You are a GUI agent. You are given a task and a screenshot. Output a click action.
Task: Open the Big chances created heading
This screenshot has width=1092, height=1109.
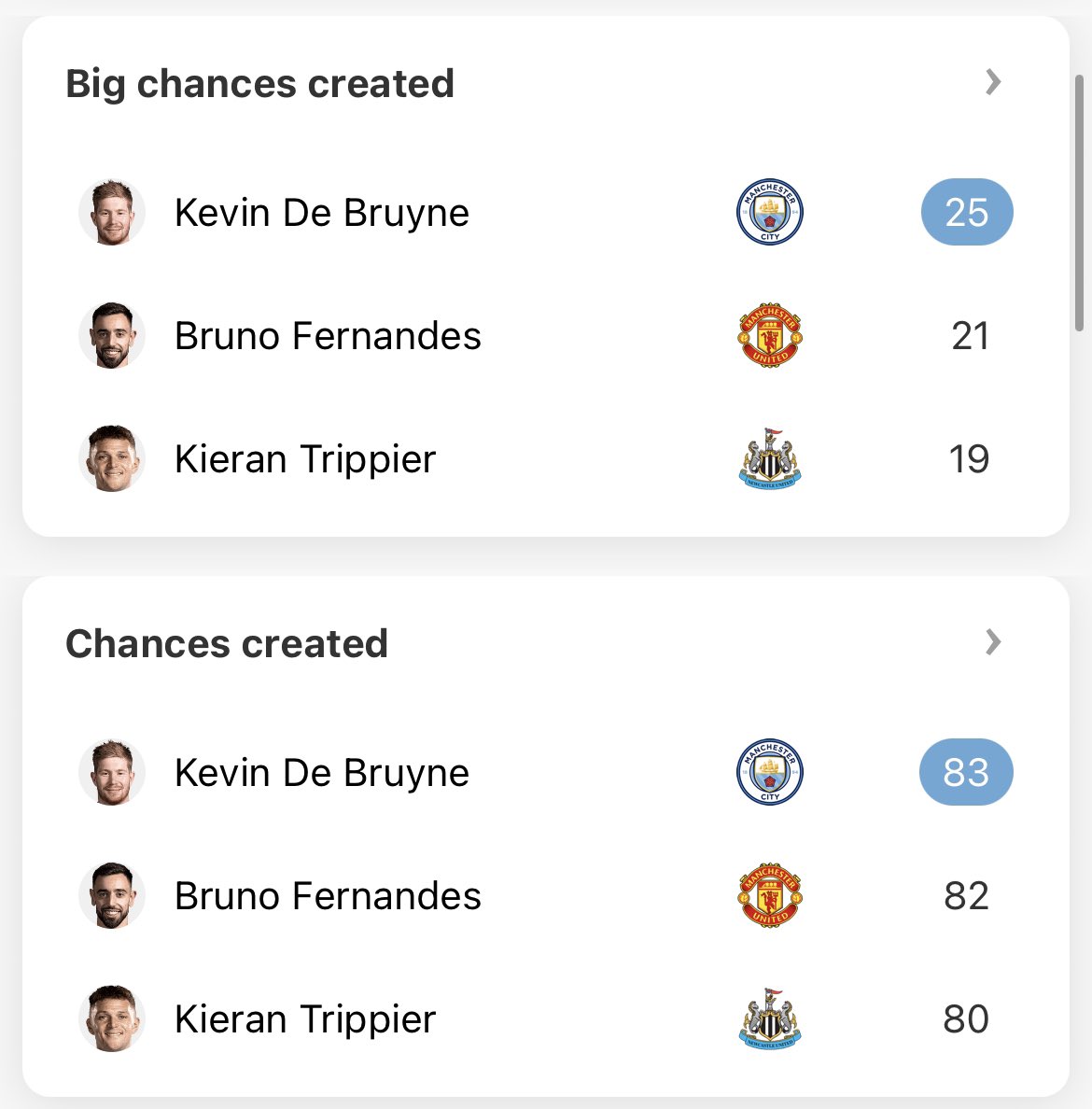(259, 84)
